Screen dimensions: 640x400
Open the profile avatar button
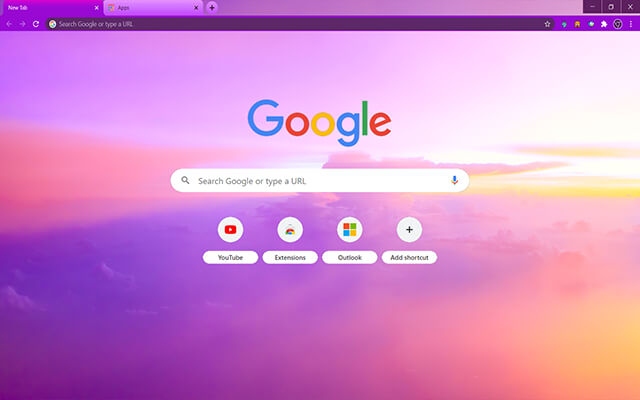pos(618,24)
